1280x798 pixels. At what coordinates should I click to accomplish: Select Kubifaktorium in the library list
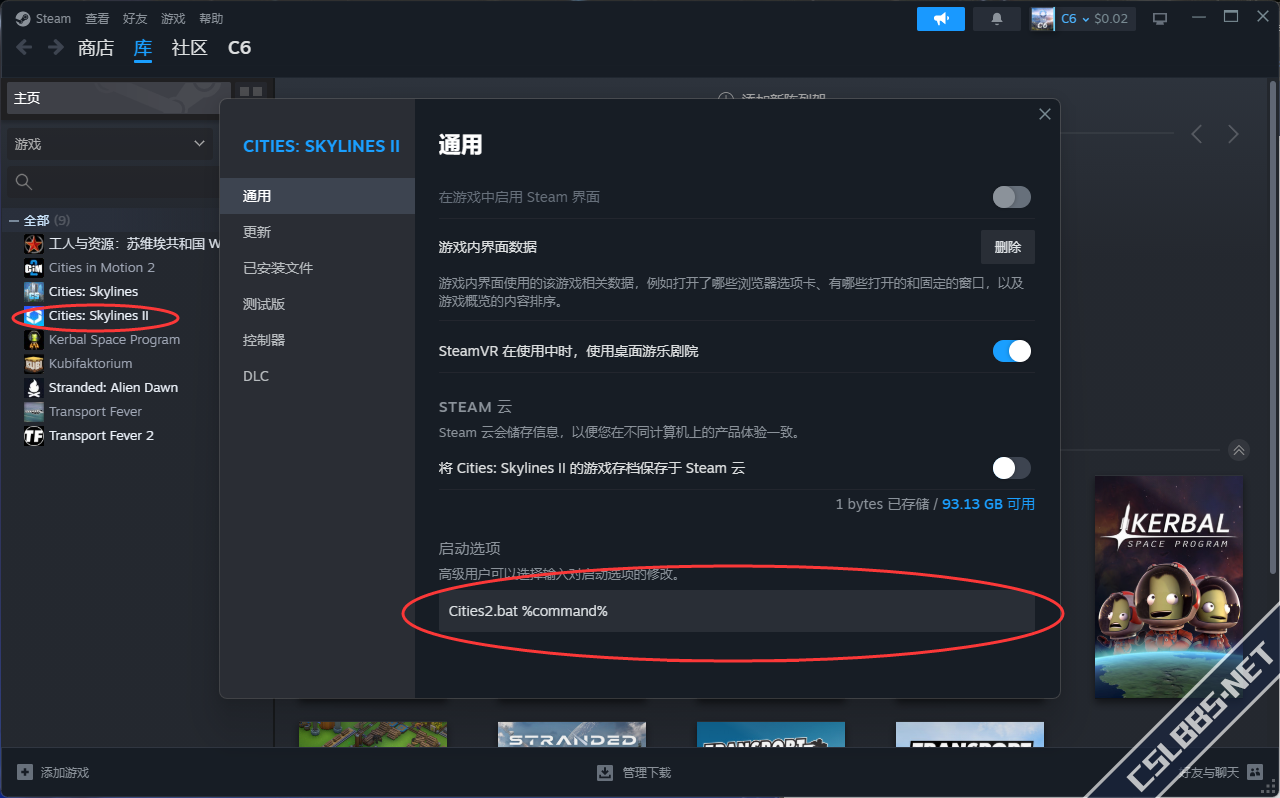90,363
